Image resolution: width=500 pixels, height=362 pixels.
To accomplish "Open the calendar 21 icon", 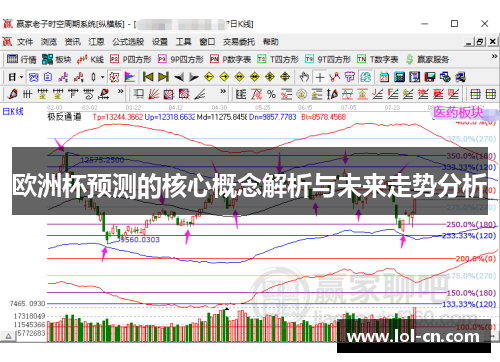I will point(384,77).
